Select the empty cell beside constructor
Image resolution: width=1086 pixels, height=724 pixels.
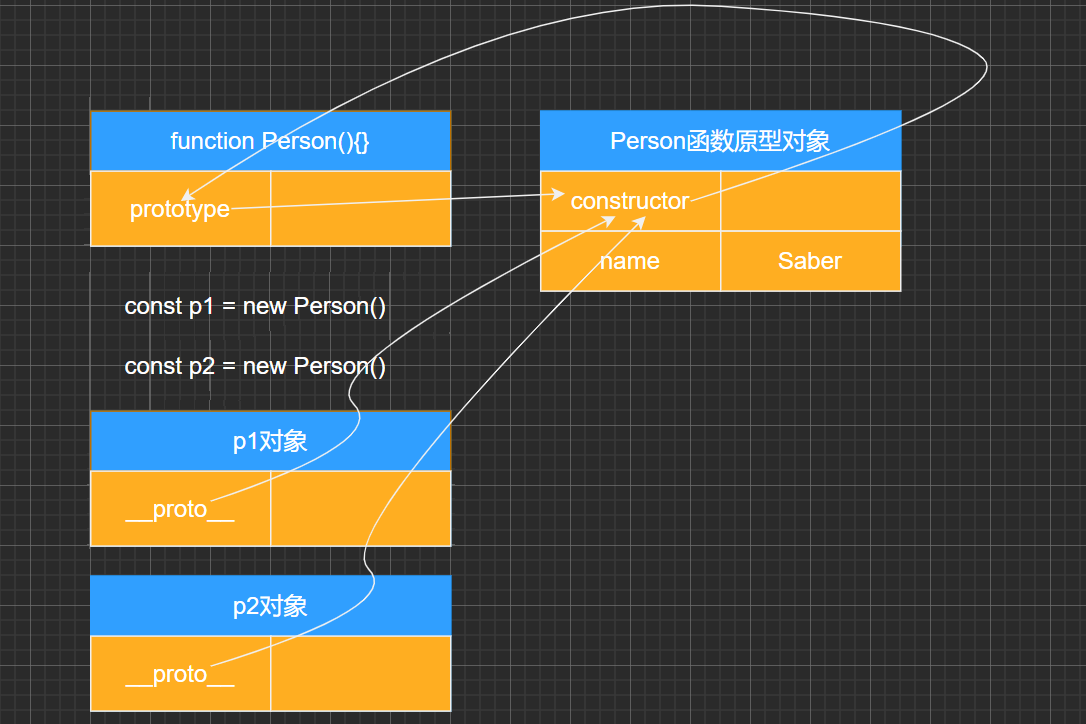810,200
